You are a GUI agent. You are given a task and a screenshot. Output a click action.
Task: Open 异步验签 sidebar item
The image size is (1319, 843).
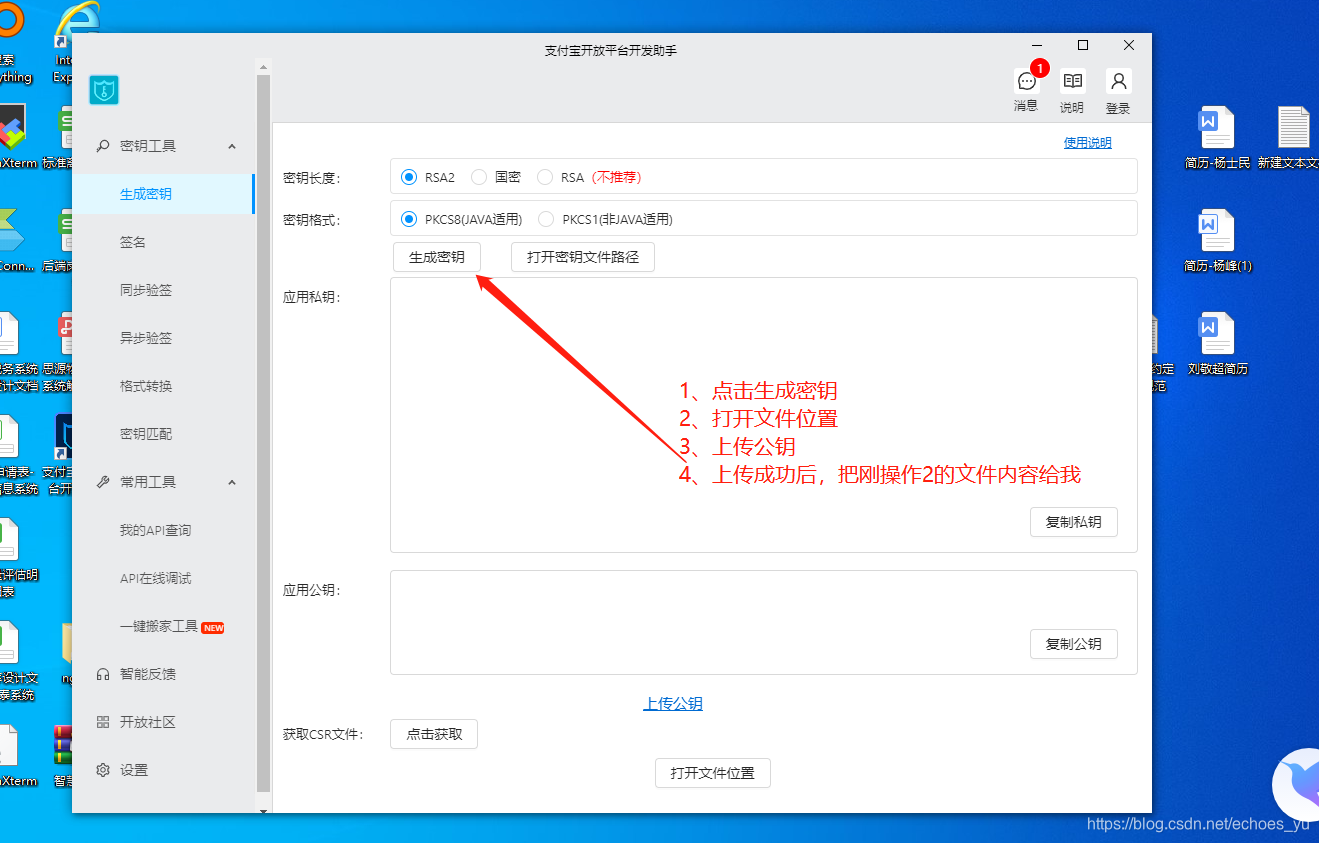163,338
